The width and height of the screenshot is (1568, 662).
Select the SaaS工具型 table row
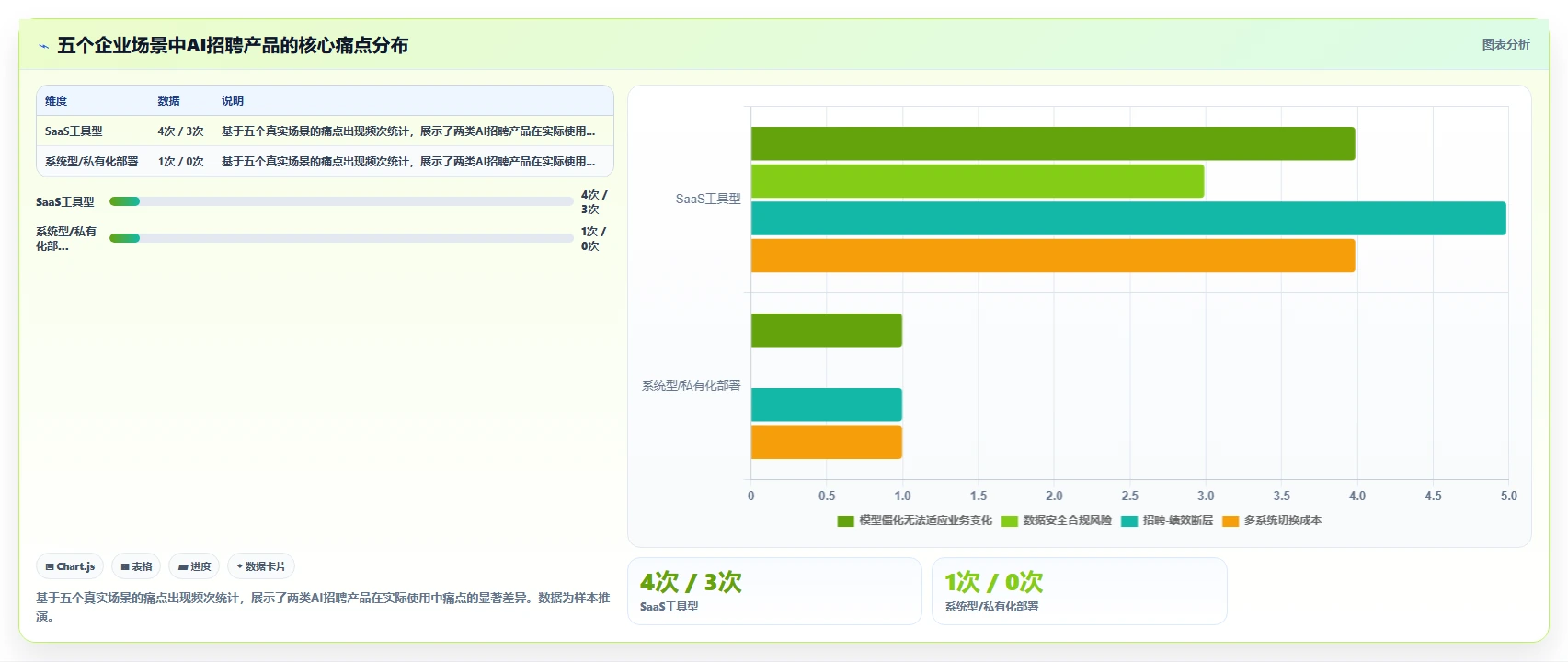(325, 131)
